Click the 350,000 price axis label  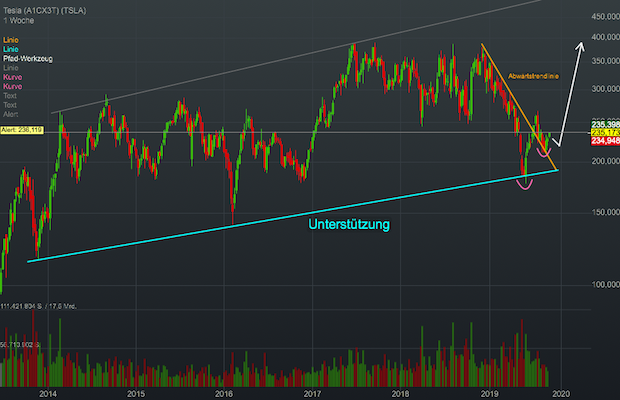605,61
